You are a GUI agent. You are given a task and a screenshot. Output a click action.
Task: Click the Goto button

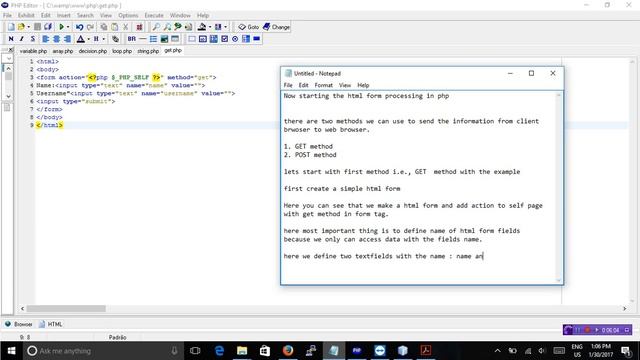click(x=249, y=27)
